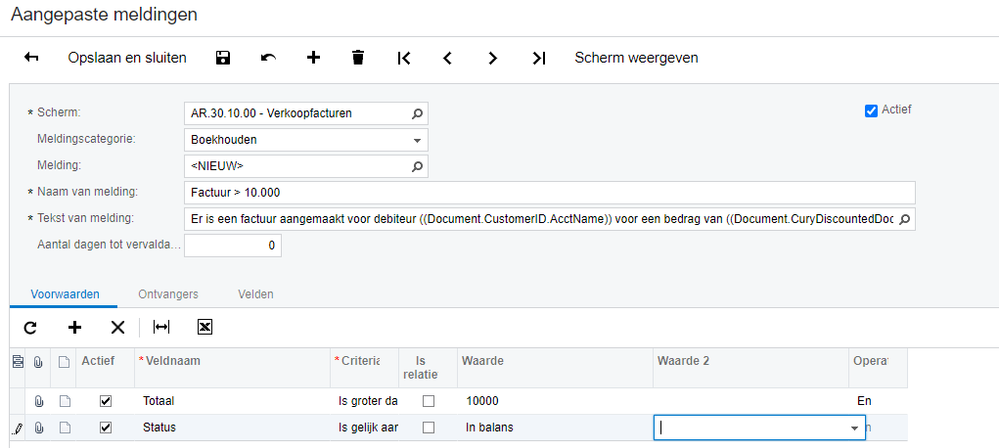Click the undo arrow icon
999x448 pixels.
(x=268, y=58)
